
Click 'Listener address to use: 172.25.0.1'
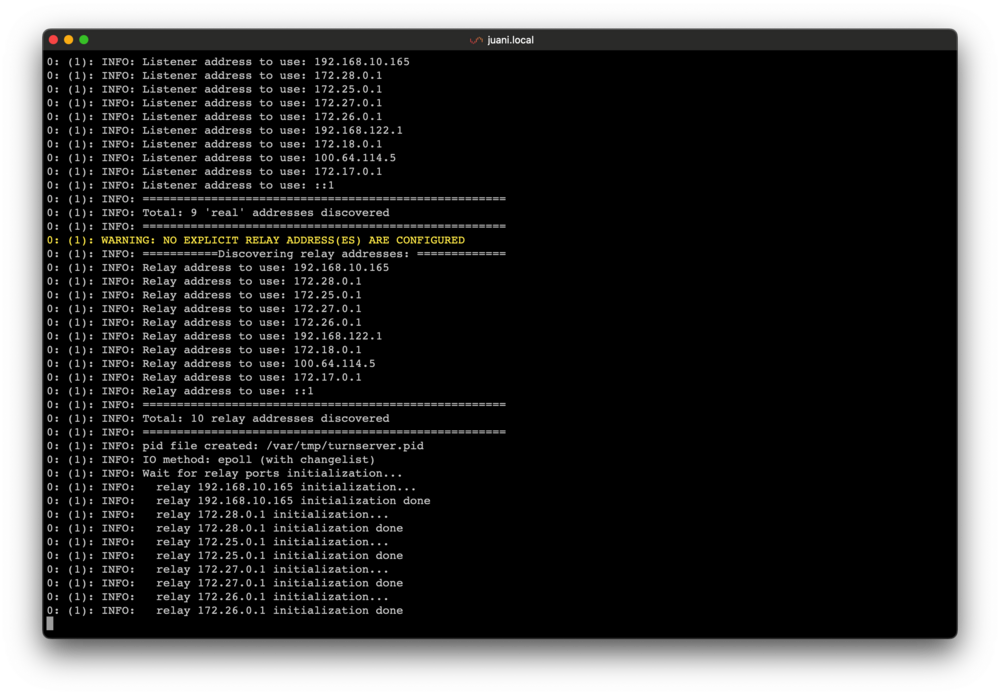tap(262, 89)
